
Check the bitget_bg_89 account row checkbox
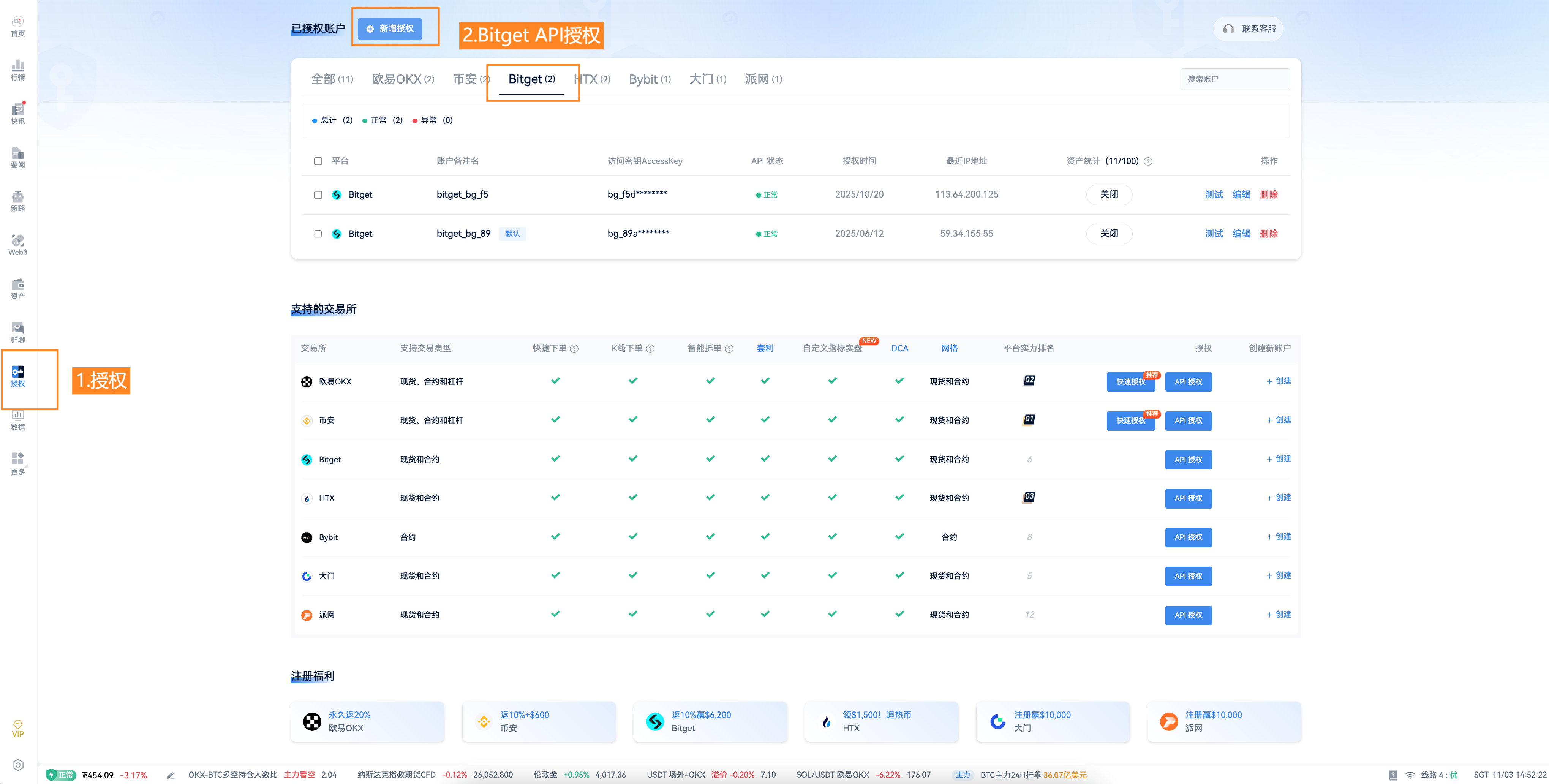click(318, 234)
